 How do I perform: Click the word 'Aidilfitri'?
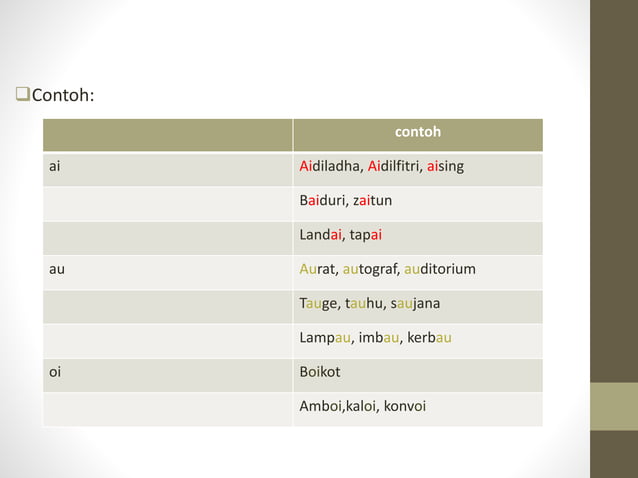pos(394,167)
